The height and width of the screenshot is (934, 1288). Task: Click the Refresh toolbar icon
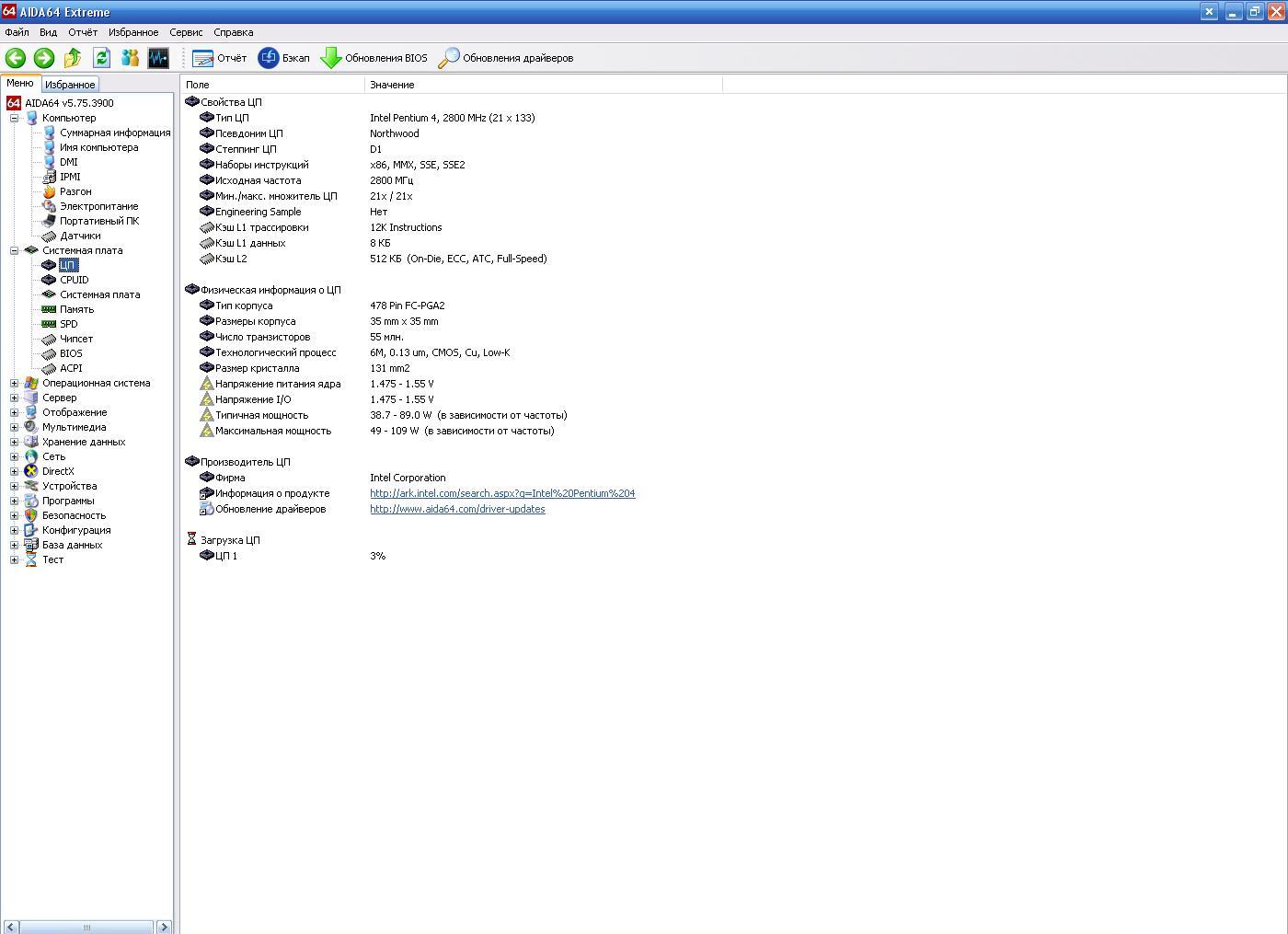tap(101, 58)
